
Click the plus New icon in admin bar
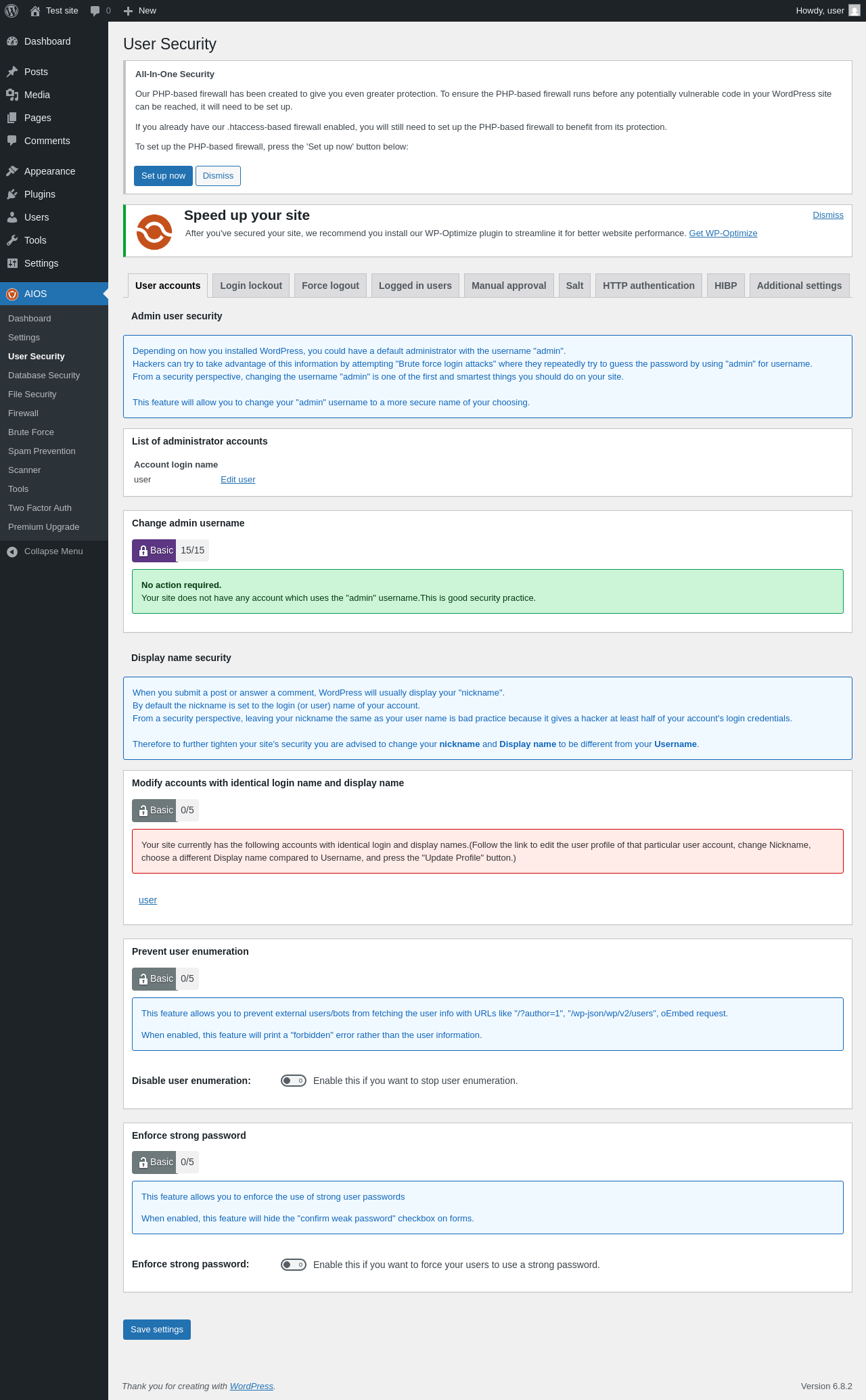[x=128, y=11]
